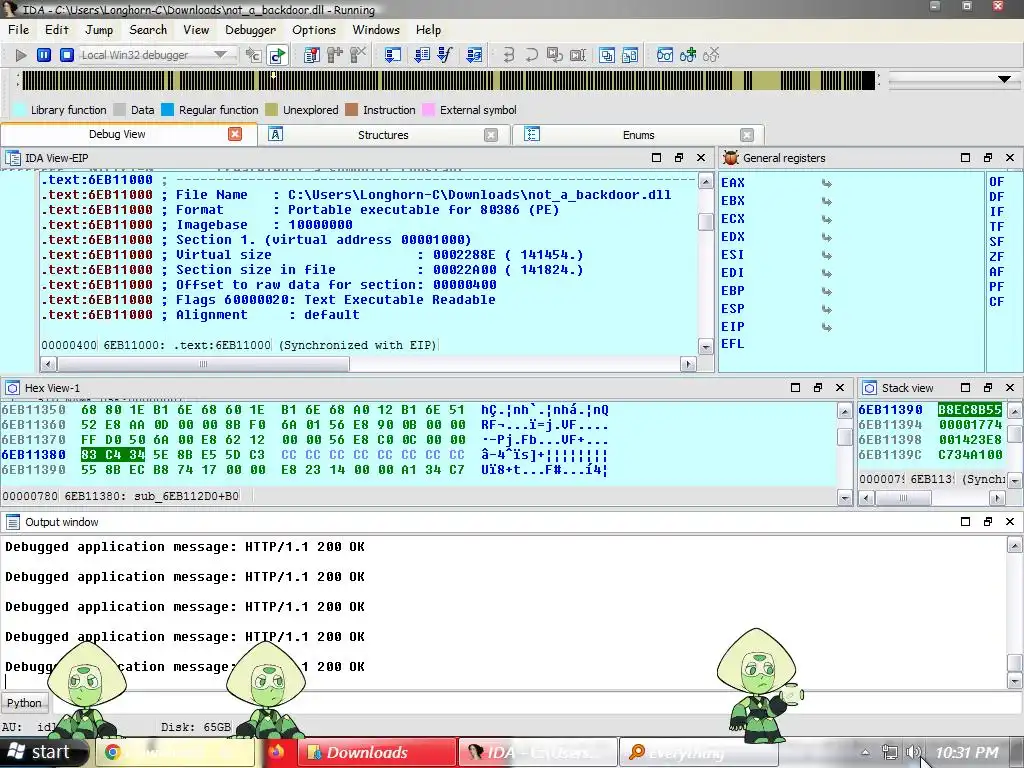Click the up arrow of the Hex View scrollbar
Screen dimensions: 1024x768
tap(844, 411)
